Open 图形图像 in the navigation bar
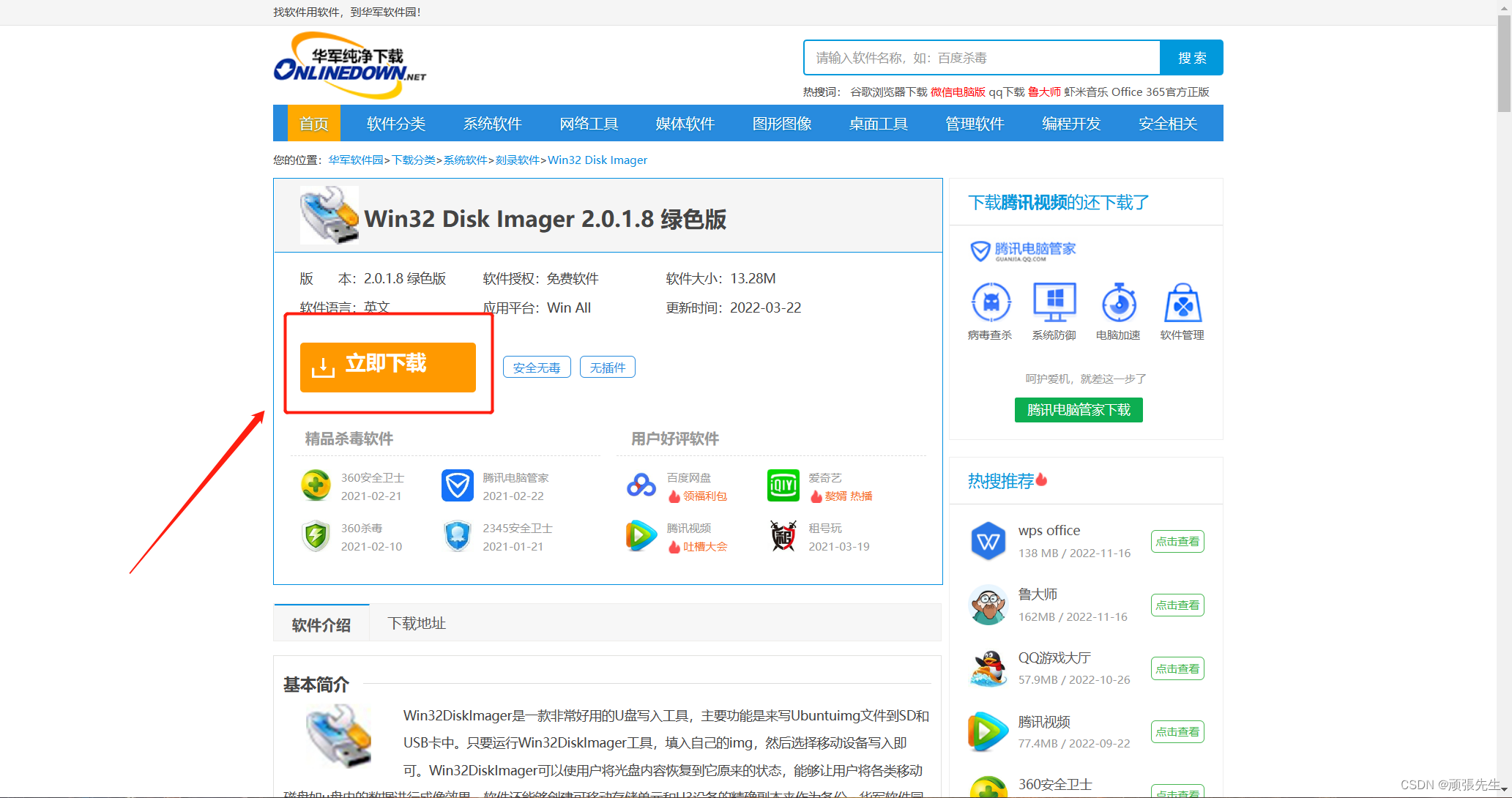Viewport: 1512px width, 798px height. (781, 124)
